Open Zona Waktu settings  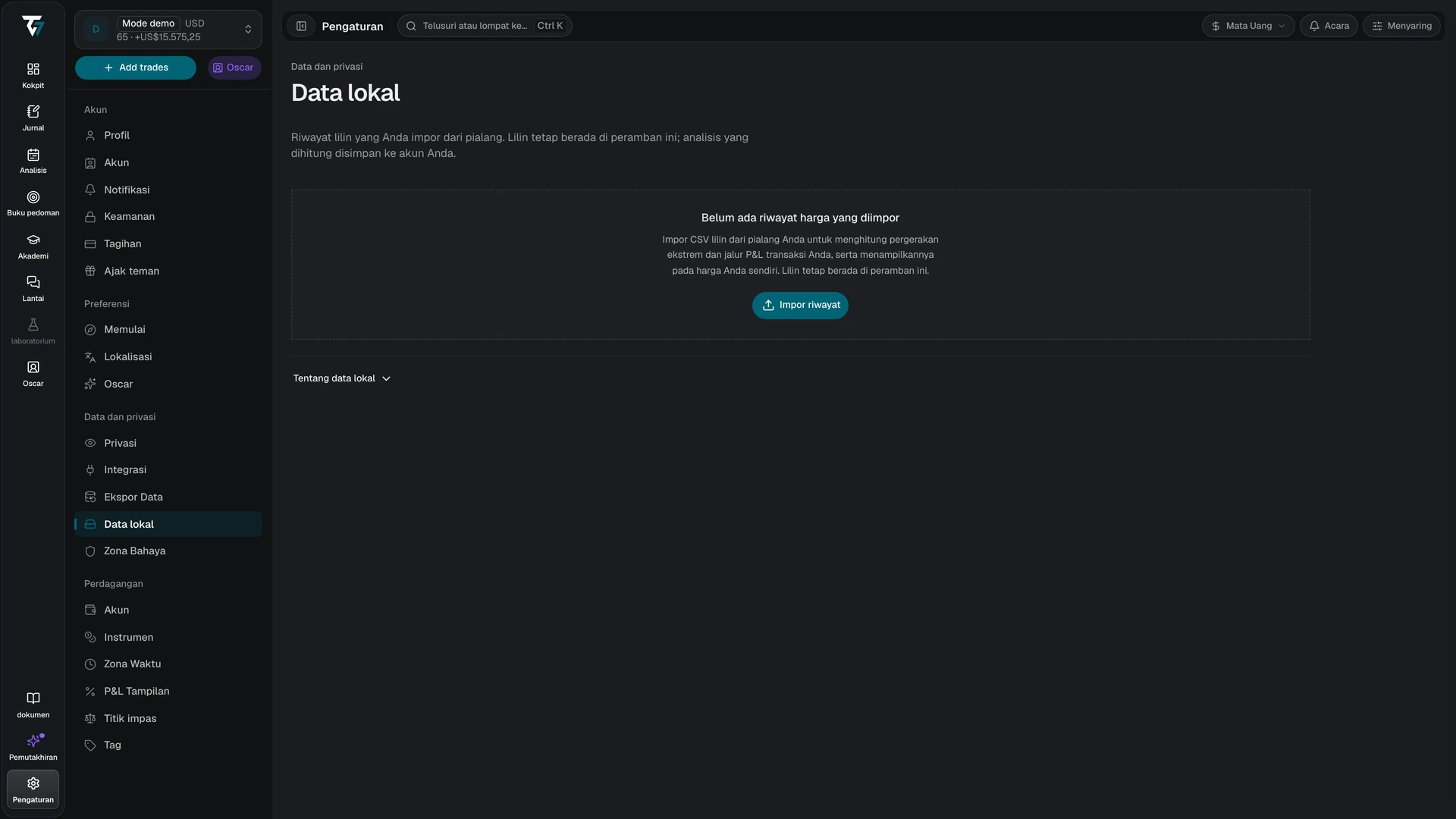coord(168,664)
